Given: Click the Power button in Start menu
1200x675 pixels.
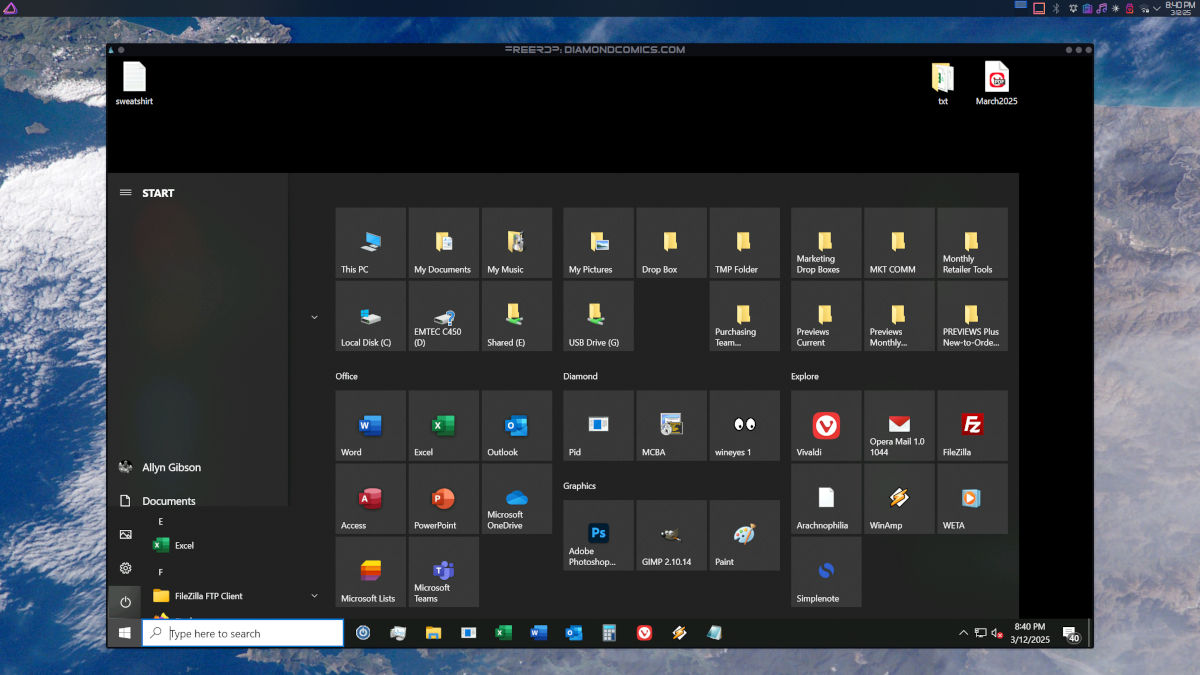Looking at the screenshot, I should [125, 602].
